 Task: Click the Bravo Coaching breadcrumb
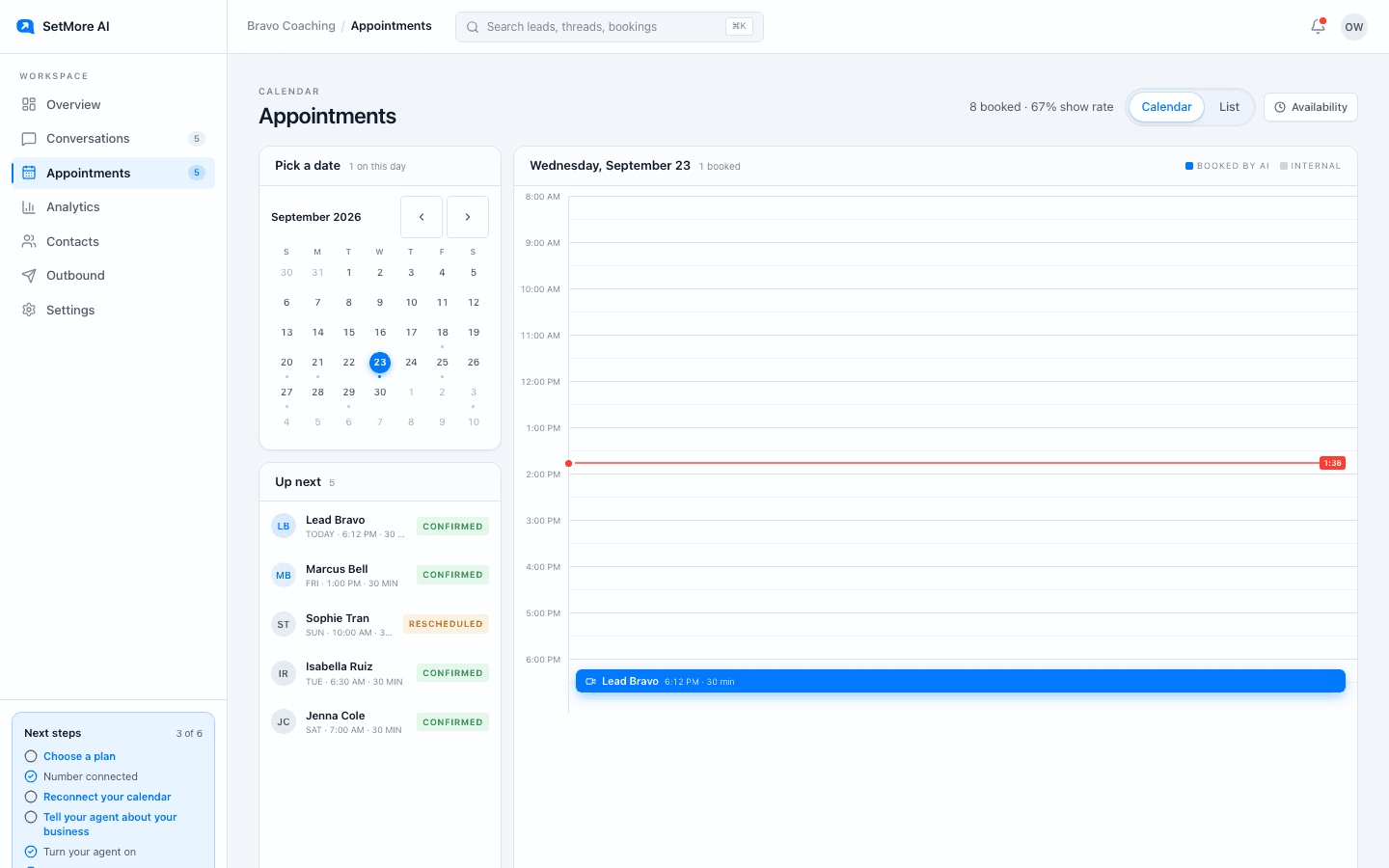(x=291, y=26)
